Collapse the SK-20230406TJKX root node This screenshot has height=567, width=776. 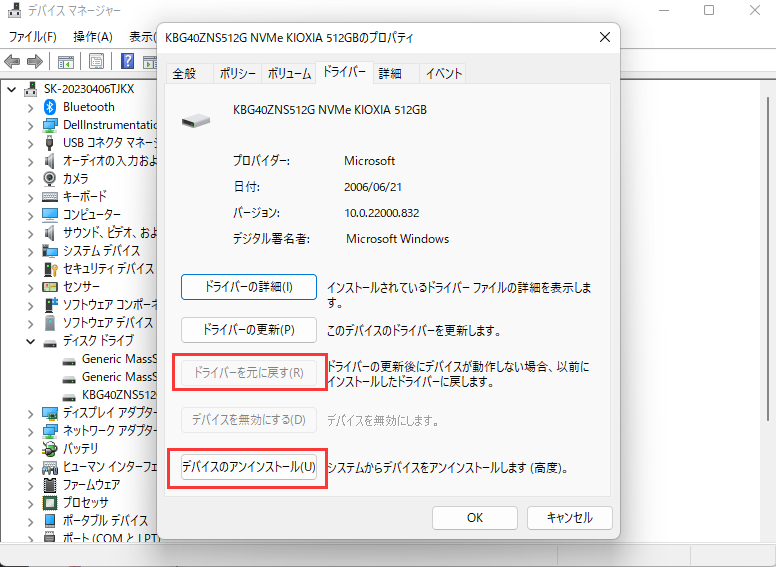pos(12,90)
